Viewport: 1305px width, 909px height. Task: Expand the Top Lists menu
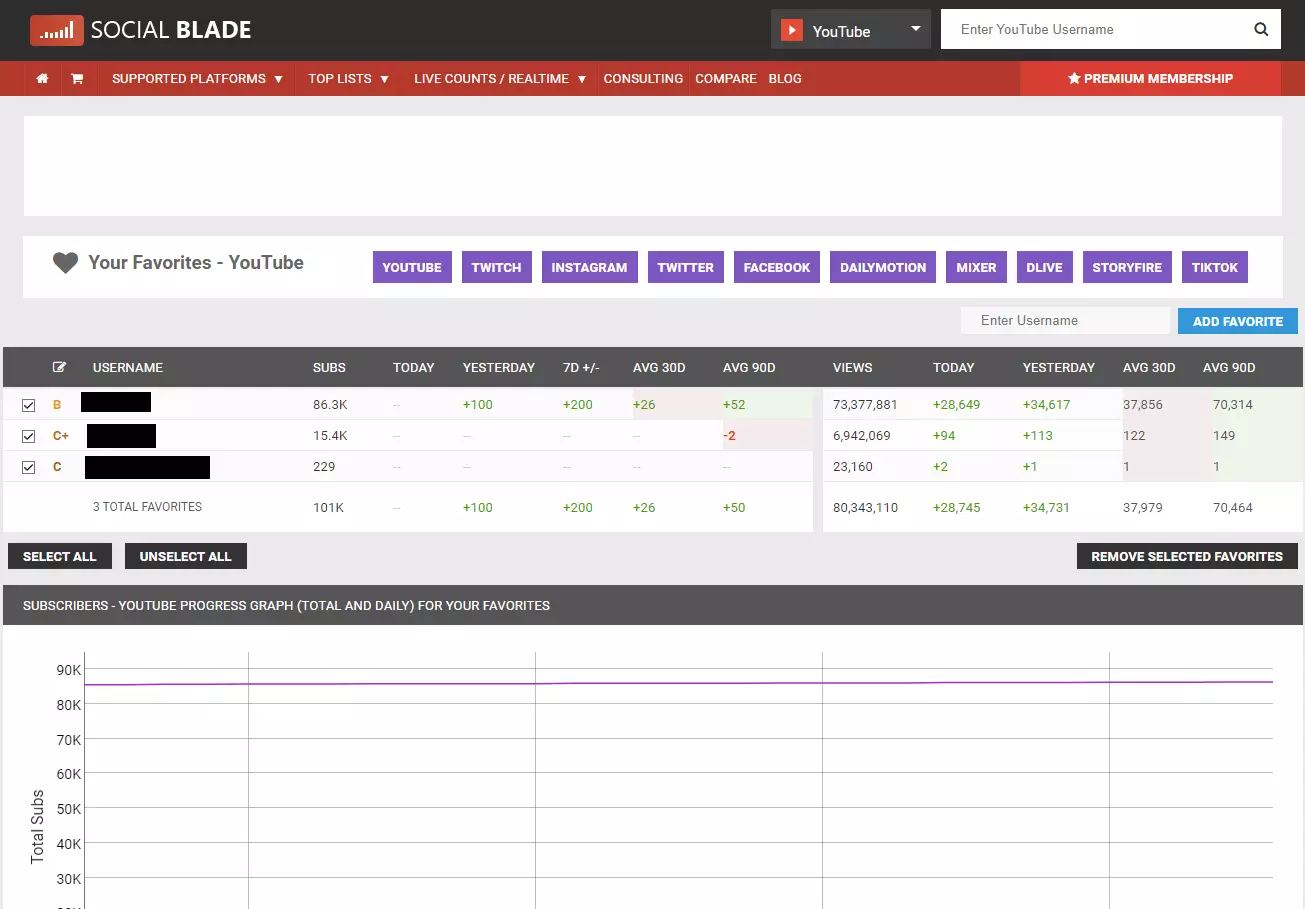pos(348,79)
